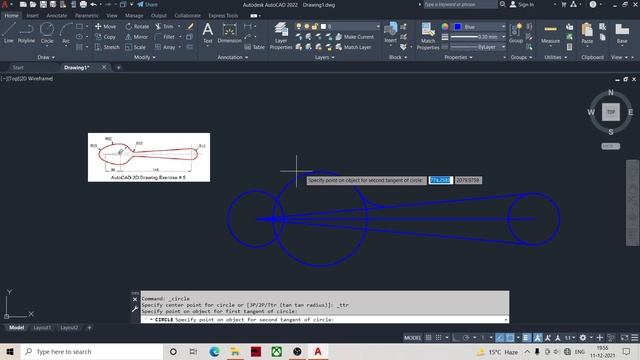Select the Arc tool
This screenshot has height=360, width=640.
click(66, 33)
